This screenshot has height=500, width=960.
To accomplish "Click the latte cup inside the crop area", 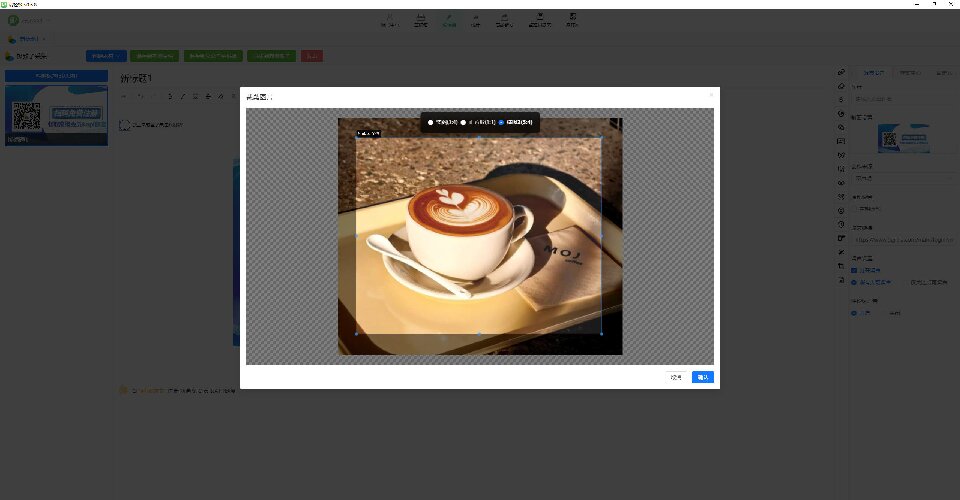I will [462, 222].
